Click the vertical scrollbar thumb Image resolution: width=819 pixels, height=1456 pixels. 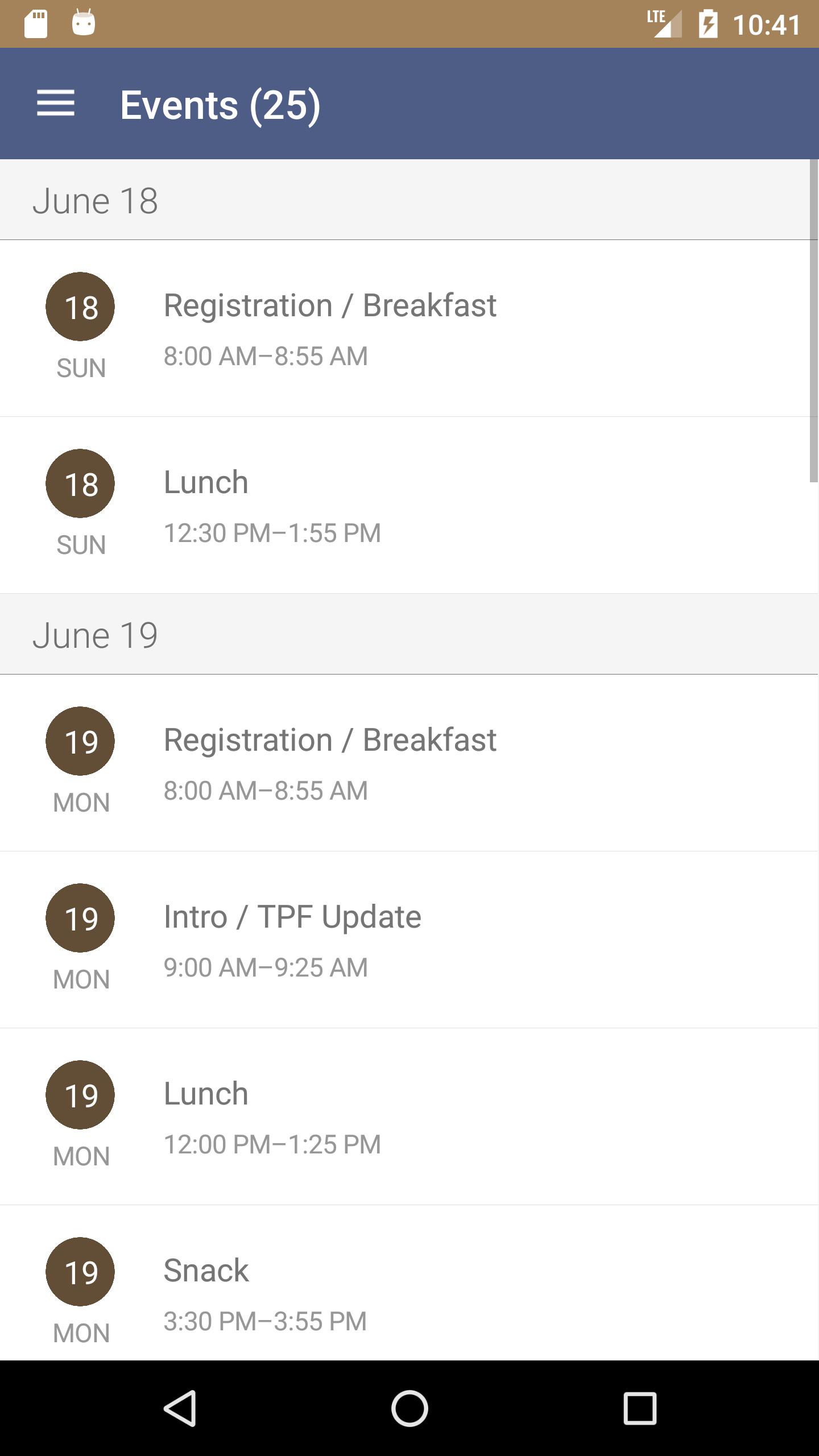pyautogui.click(x=813, y=321)
